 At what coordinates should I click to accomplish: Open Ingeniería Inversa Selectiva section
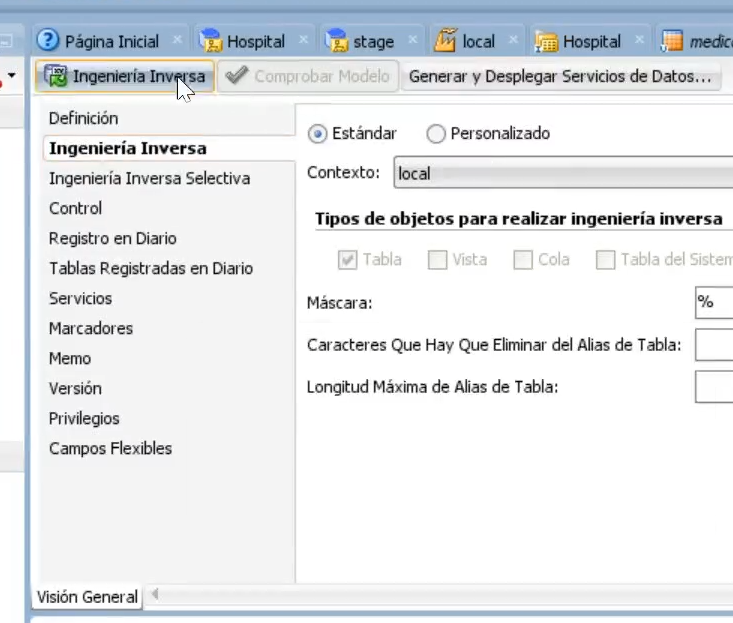pos(150,178)
